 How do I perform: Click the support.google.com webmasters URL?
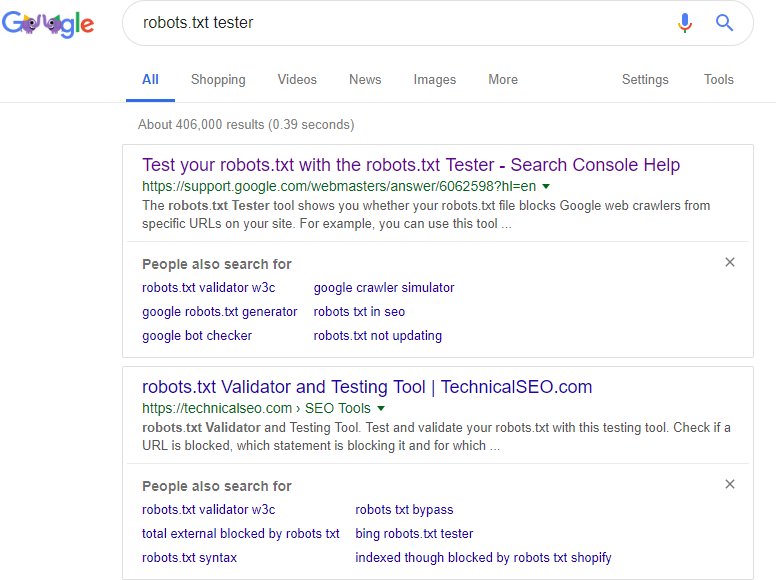click(x=339, y=187)
